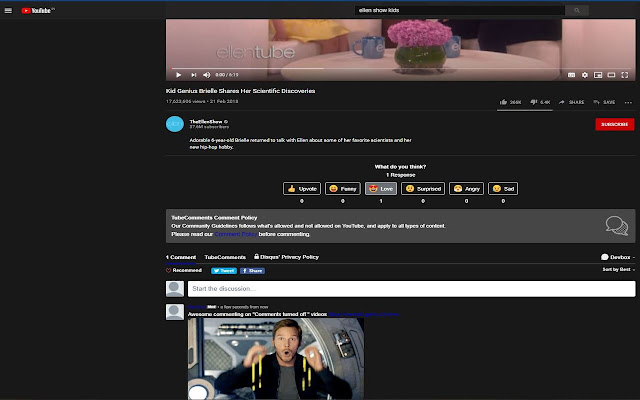Open the TubeComments tab
This screenshot has height=400, width=640.
225,257
